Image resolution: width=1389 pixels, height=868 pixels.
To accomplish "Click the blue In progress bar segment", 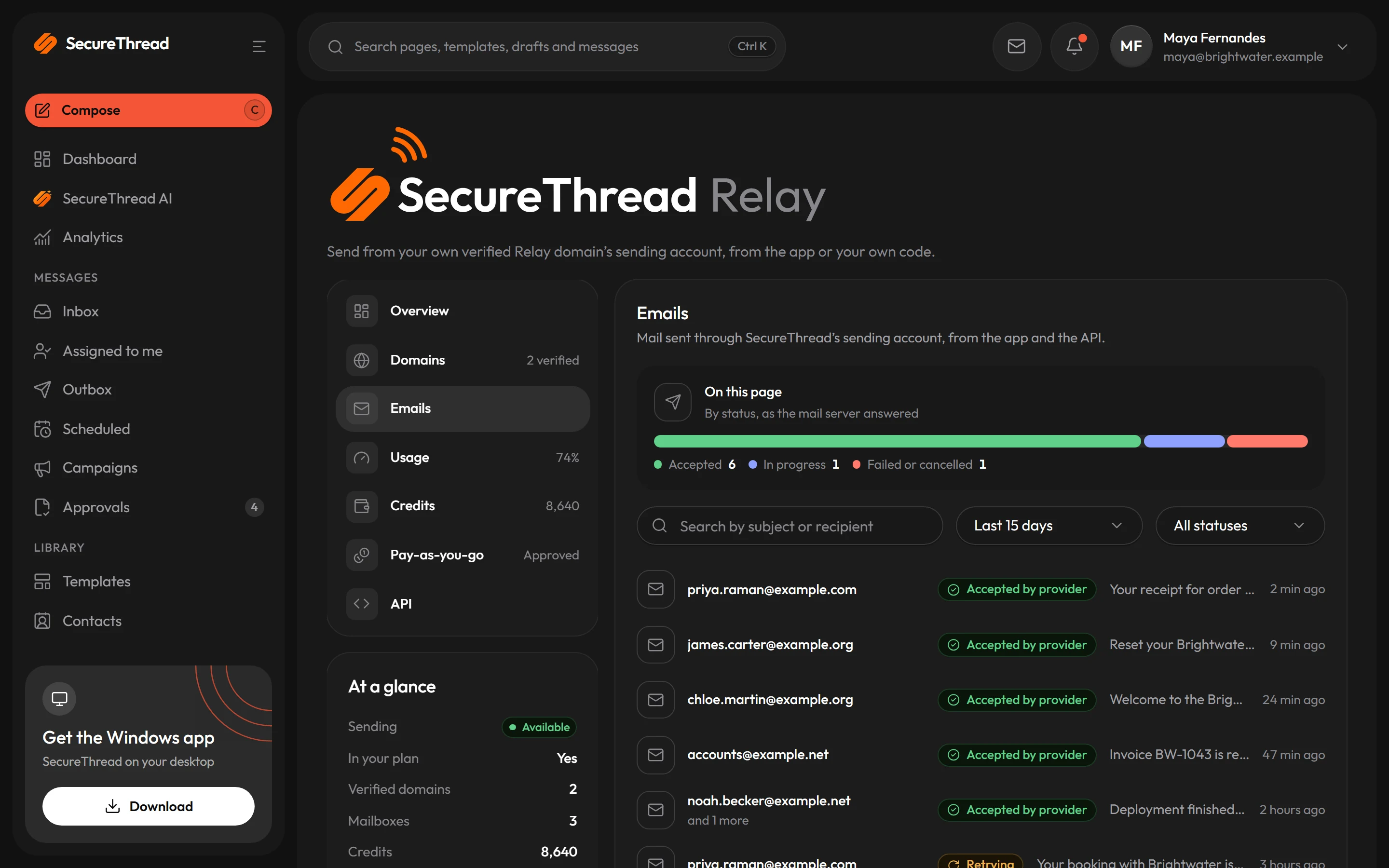I will pyautogui.click(x=1184, y=441).
